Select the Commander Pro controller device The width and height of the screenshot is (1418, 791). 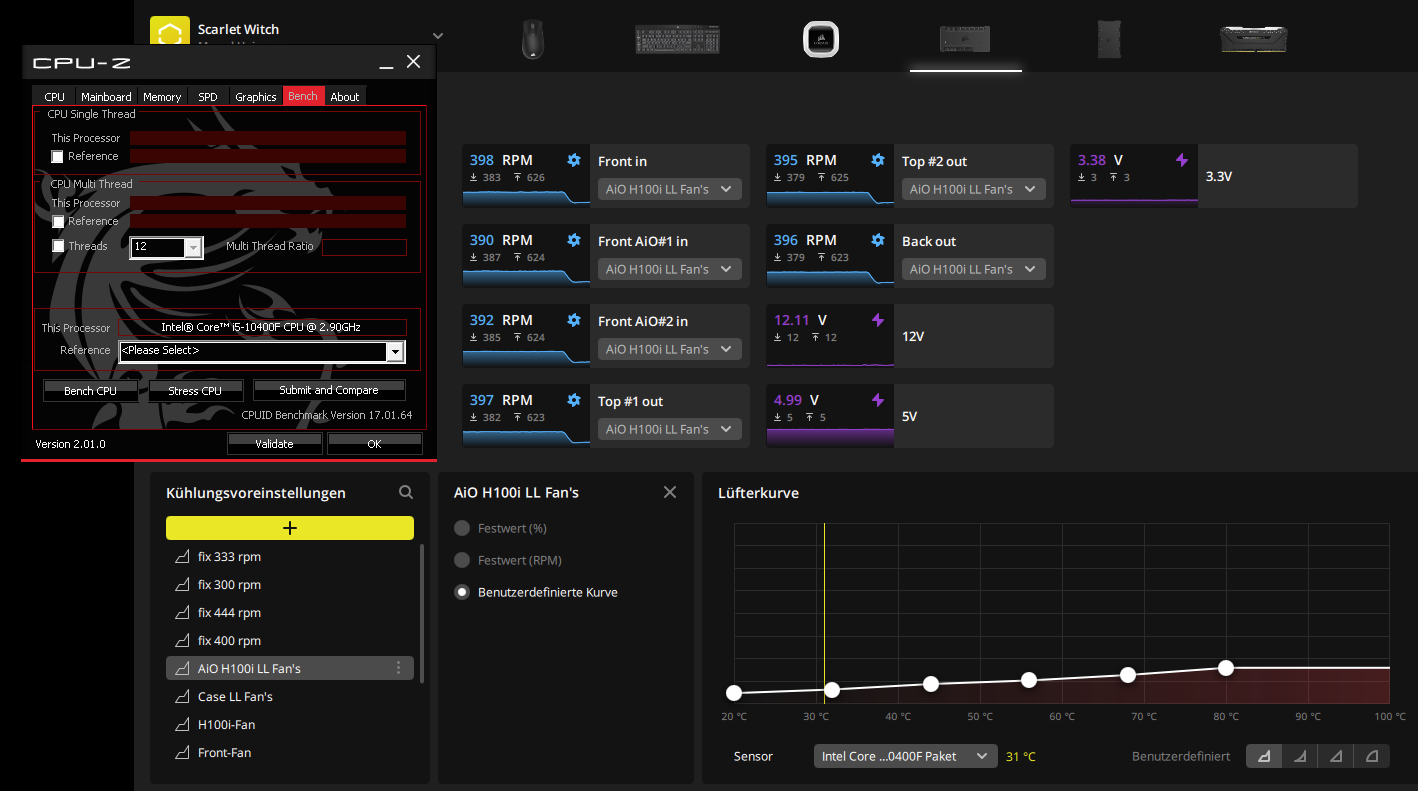point(965,39)
